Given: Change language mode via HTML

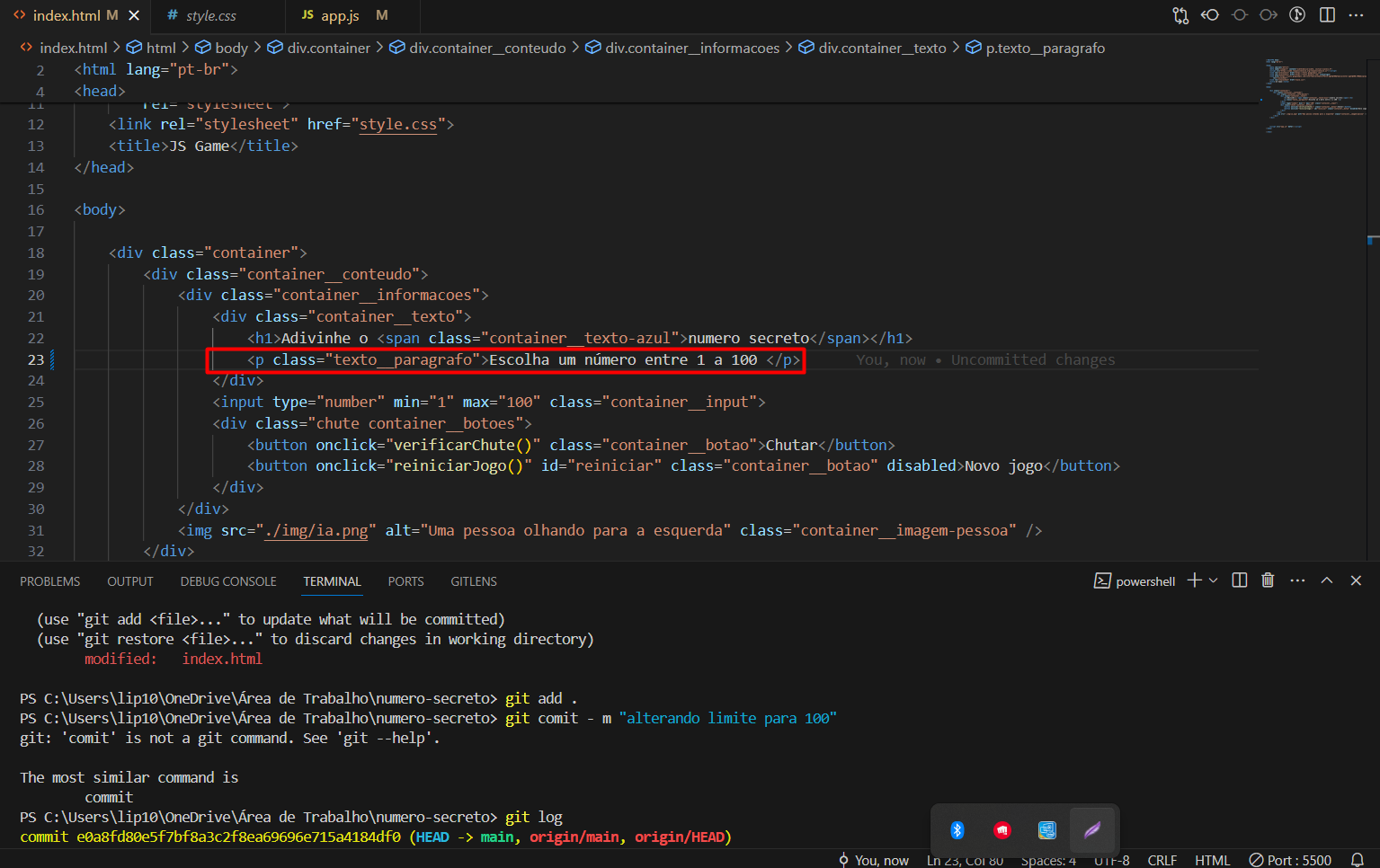Looking at the screenshot, I should pos(1212,860).
